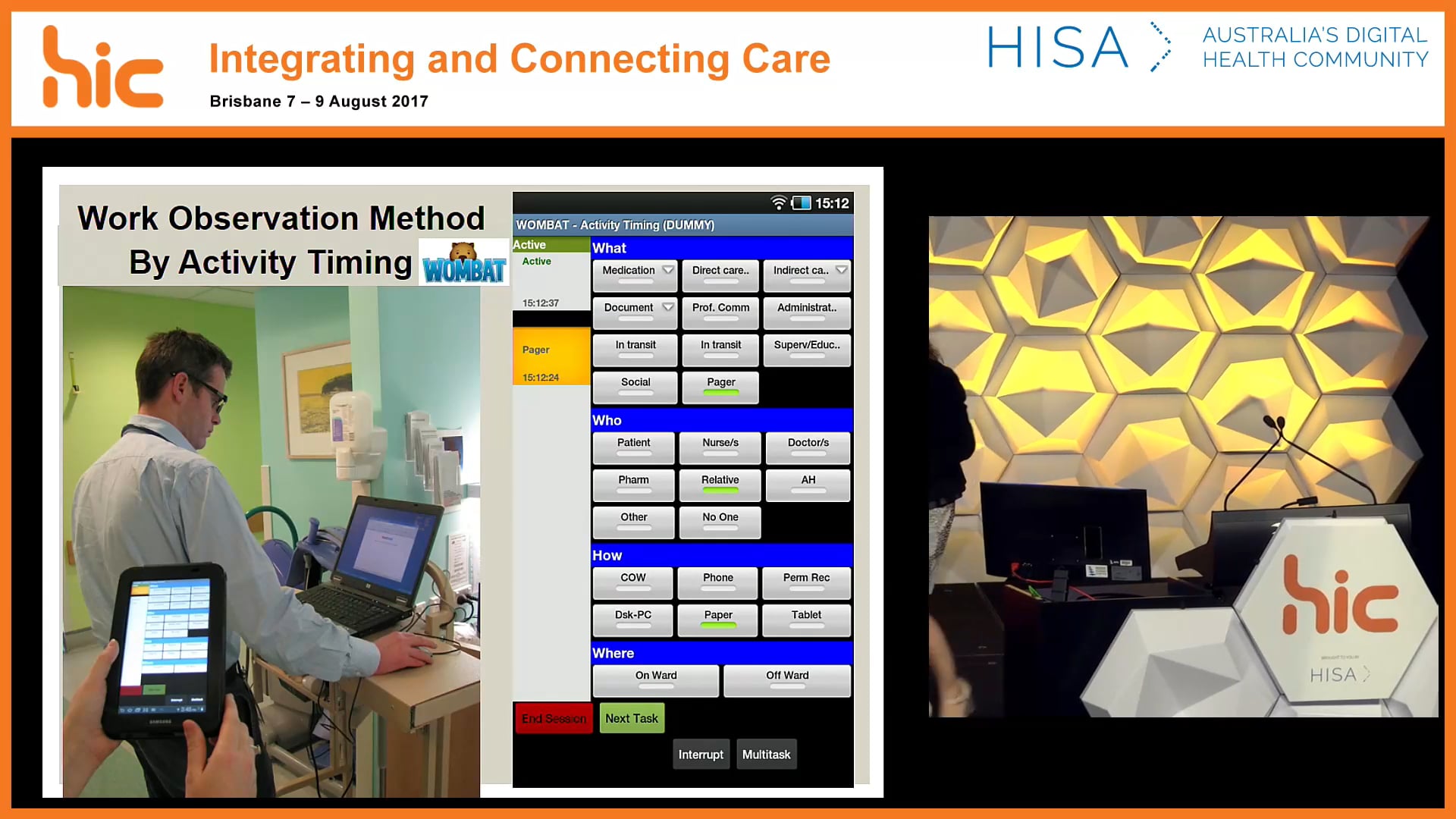Click the green progress bar under Pager
1456x819 pixels.
tap(720, 391)
